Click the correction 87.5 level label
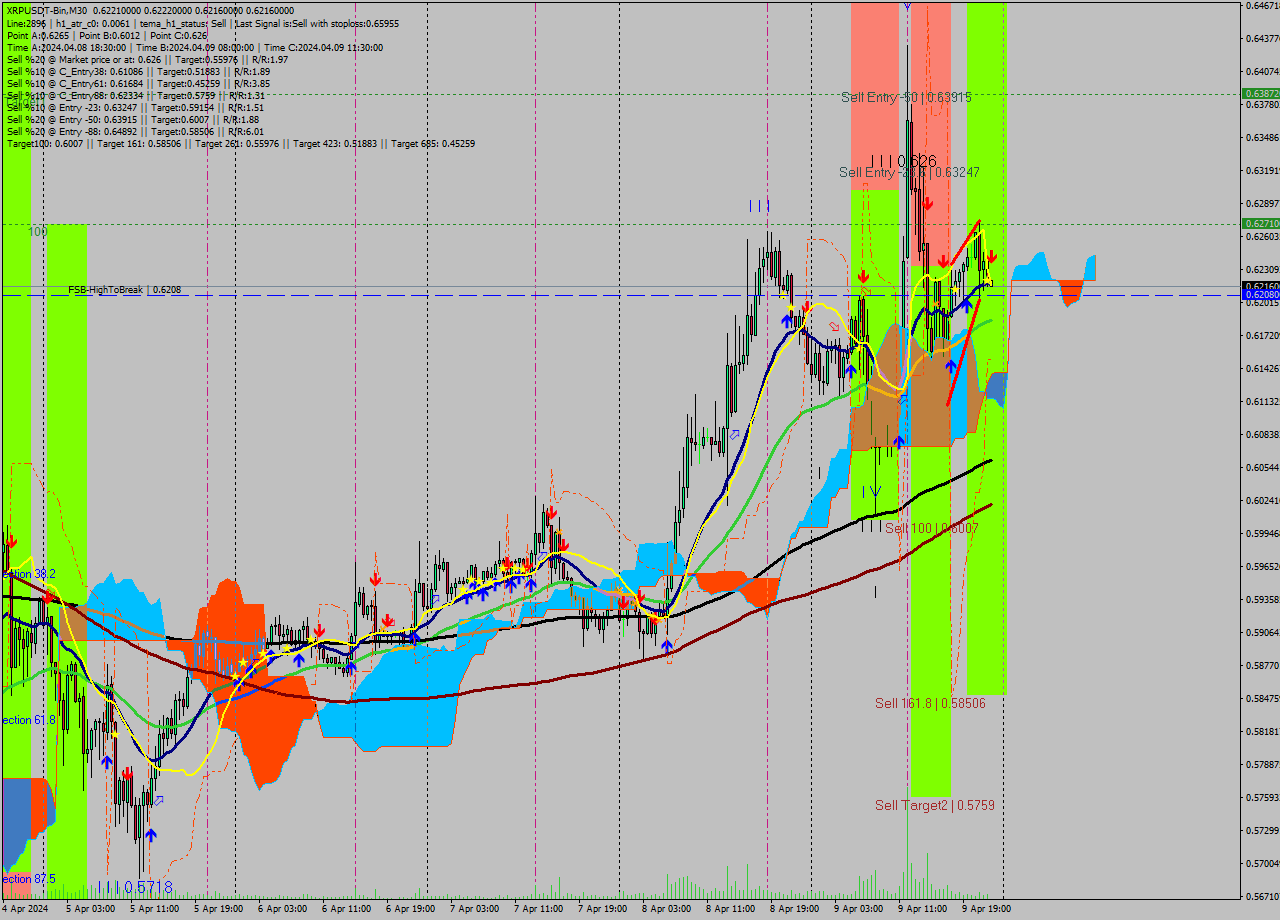This screenshot has width=1280, height=920. click(28, 879)
